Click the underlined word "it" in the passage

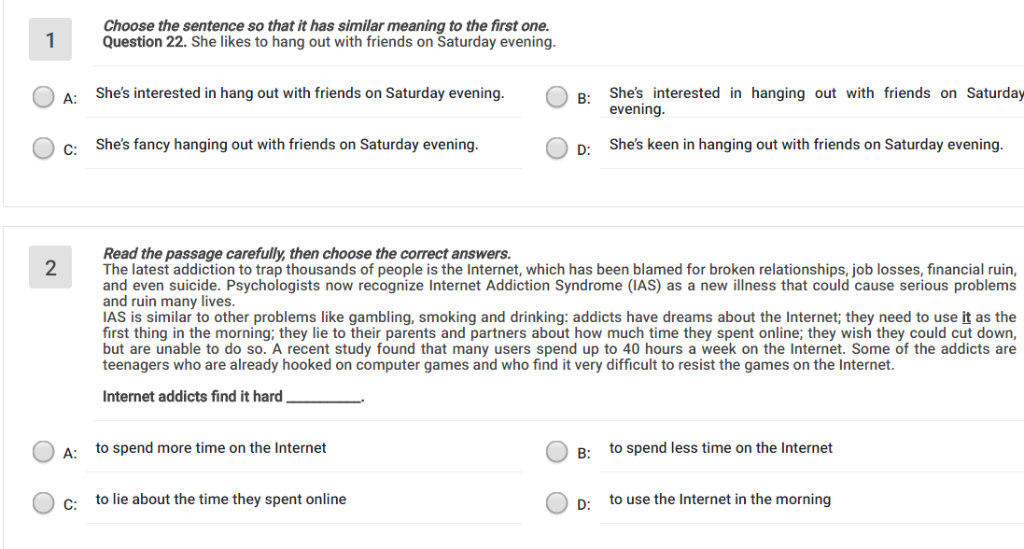point(966,317)
